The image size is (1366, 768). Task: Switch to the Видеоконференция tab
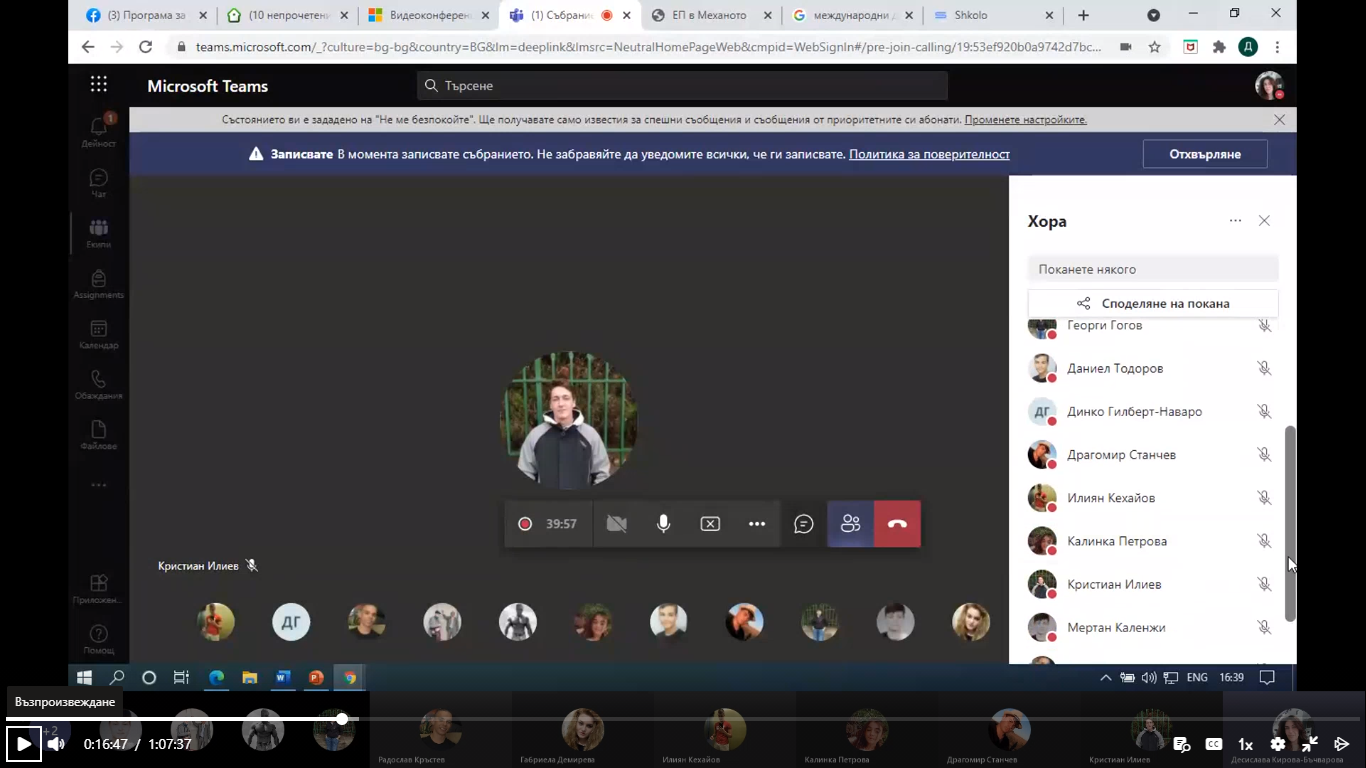[428, 15]
